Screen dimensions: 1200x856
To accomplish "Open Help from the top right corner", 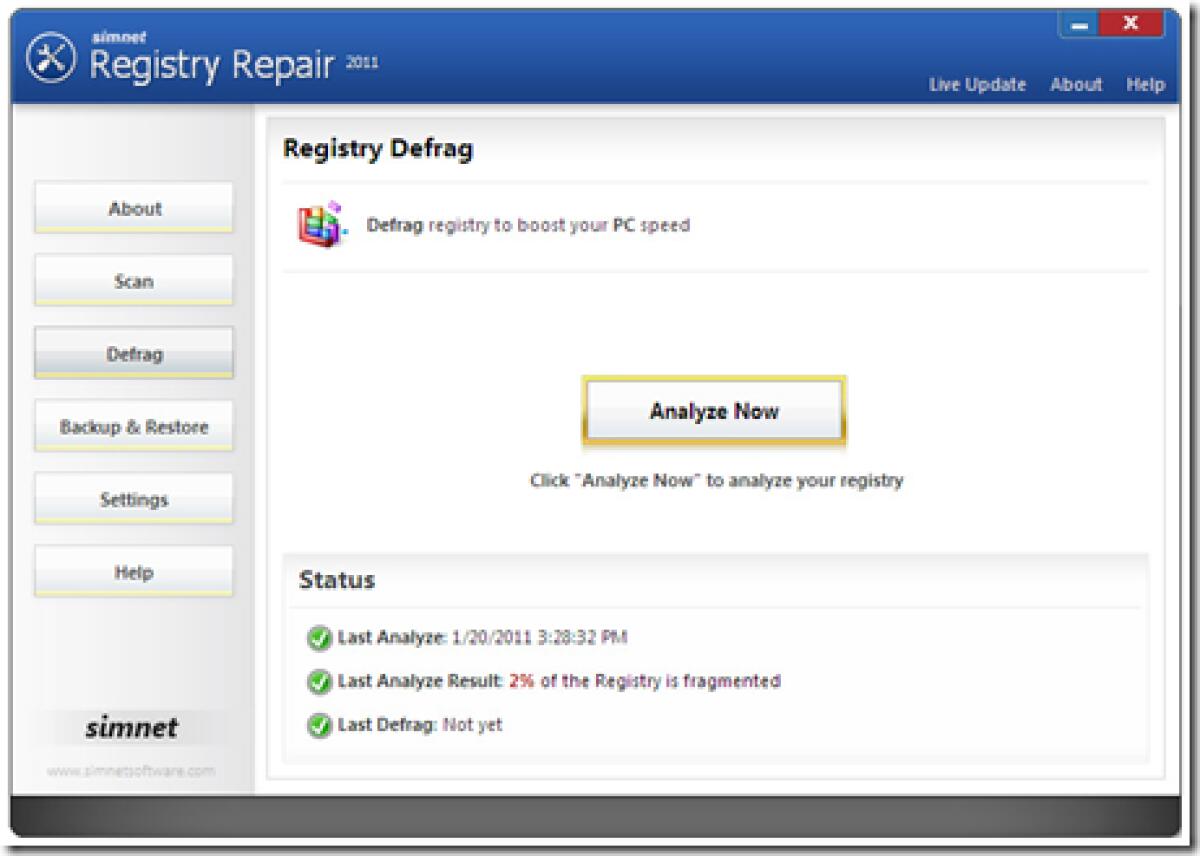I will click(1146, 85).
